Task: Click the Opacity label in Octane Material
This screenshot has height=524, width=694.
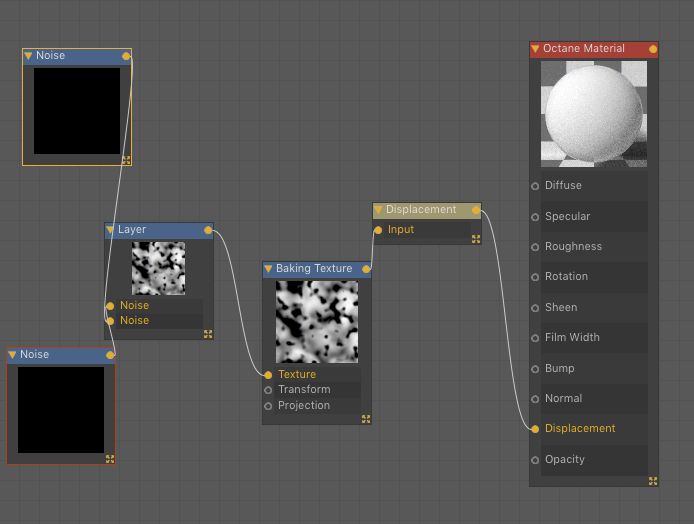Action: [565, 460]
